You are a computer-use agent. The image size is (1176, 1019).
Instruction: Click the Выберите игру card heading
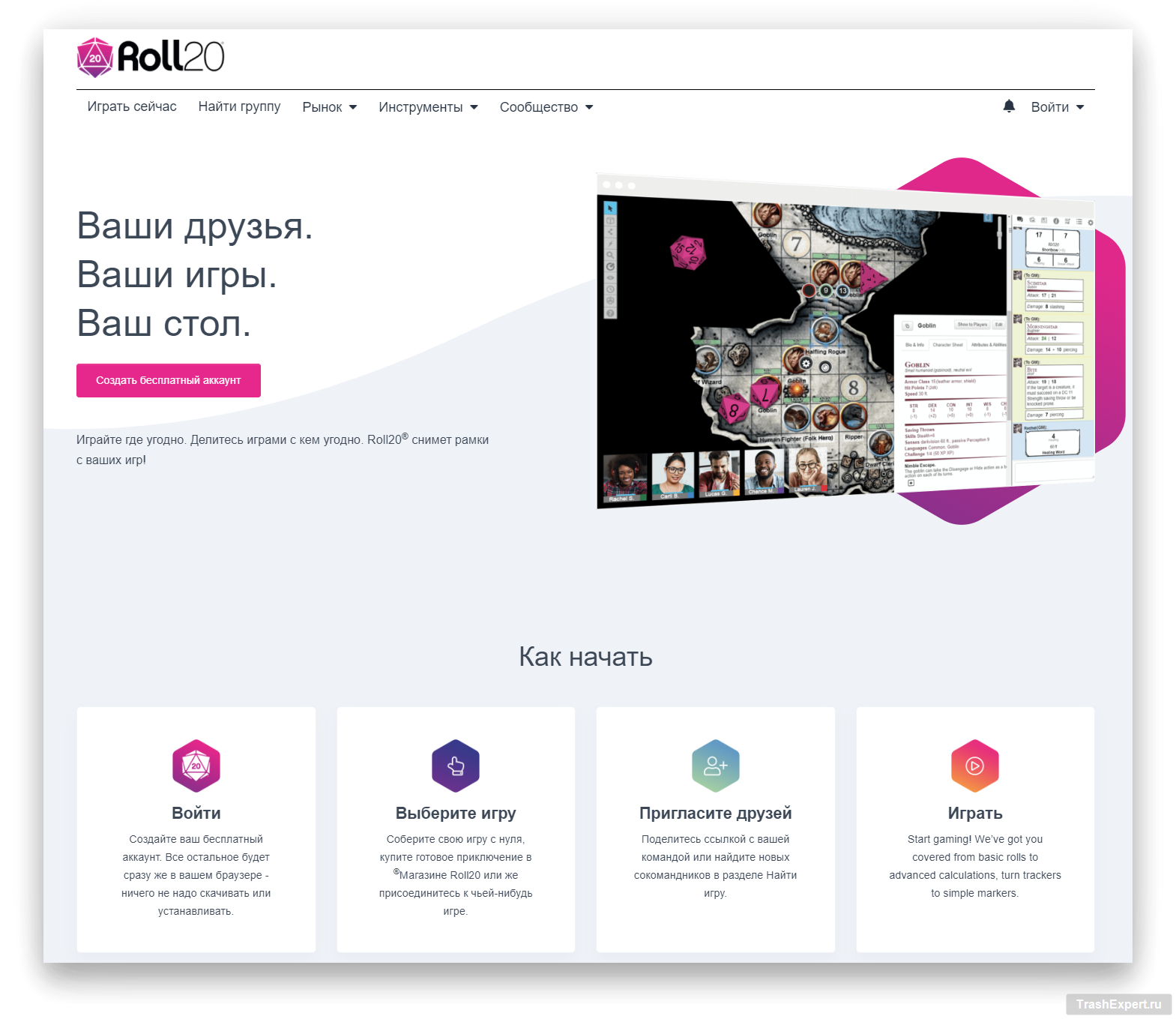click(455, 813)
